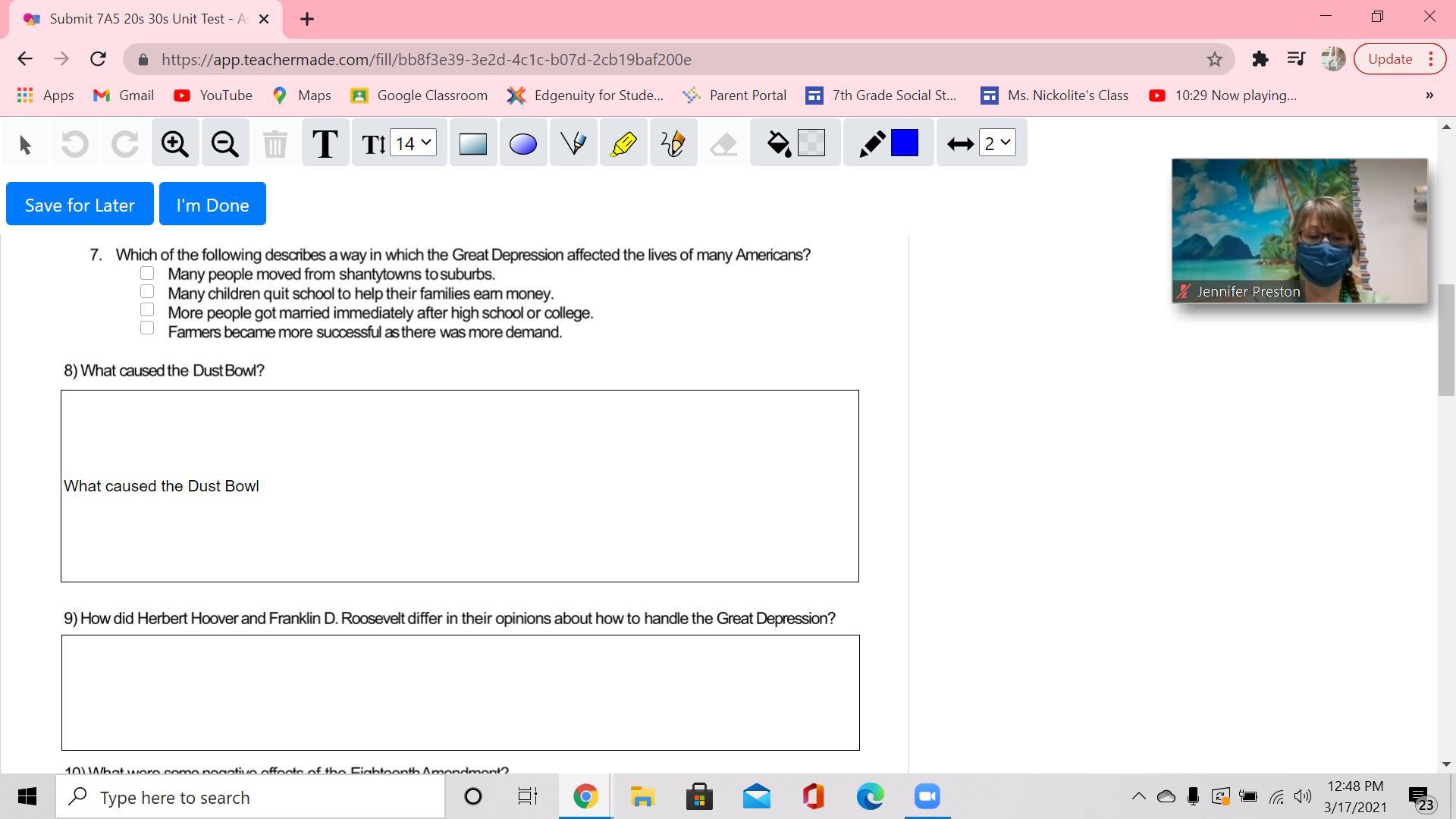Open the font size 14 dropdown

tap(413, 143)
